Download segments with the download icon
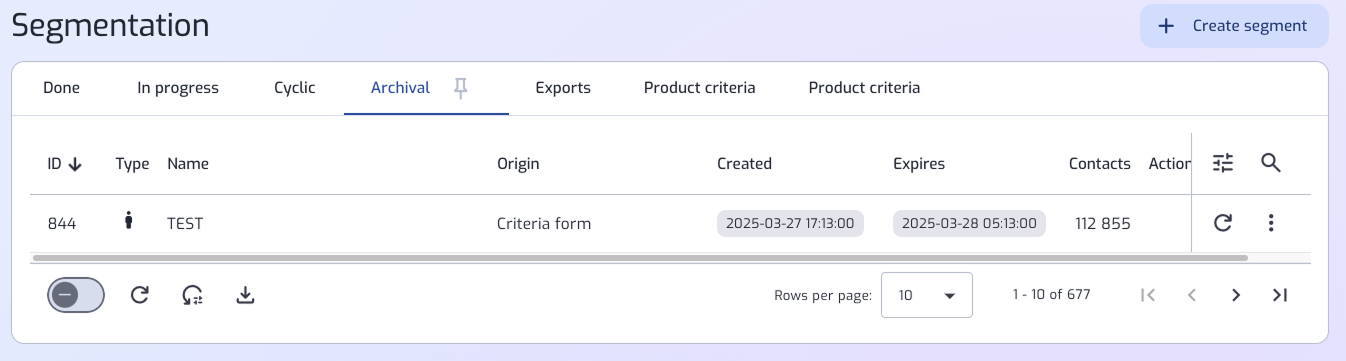1346x361 pixels. [x=245, y=295]
